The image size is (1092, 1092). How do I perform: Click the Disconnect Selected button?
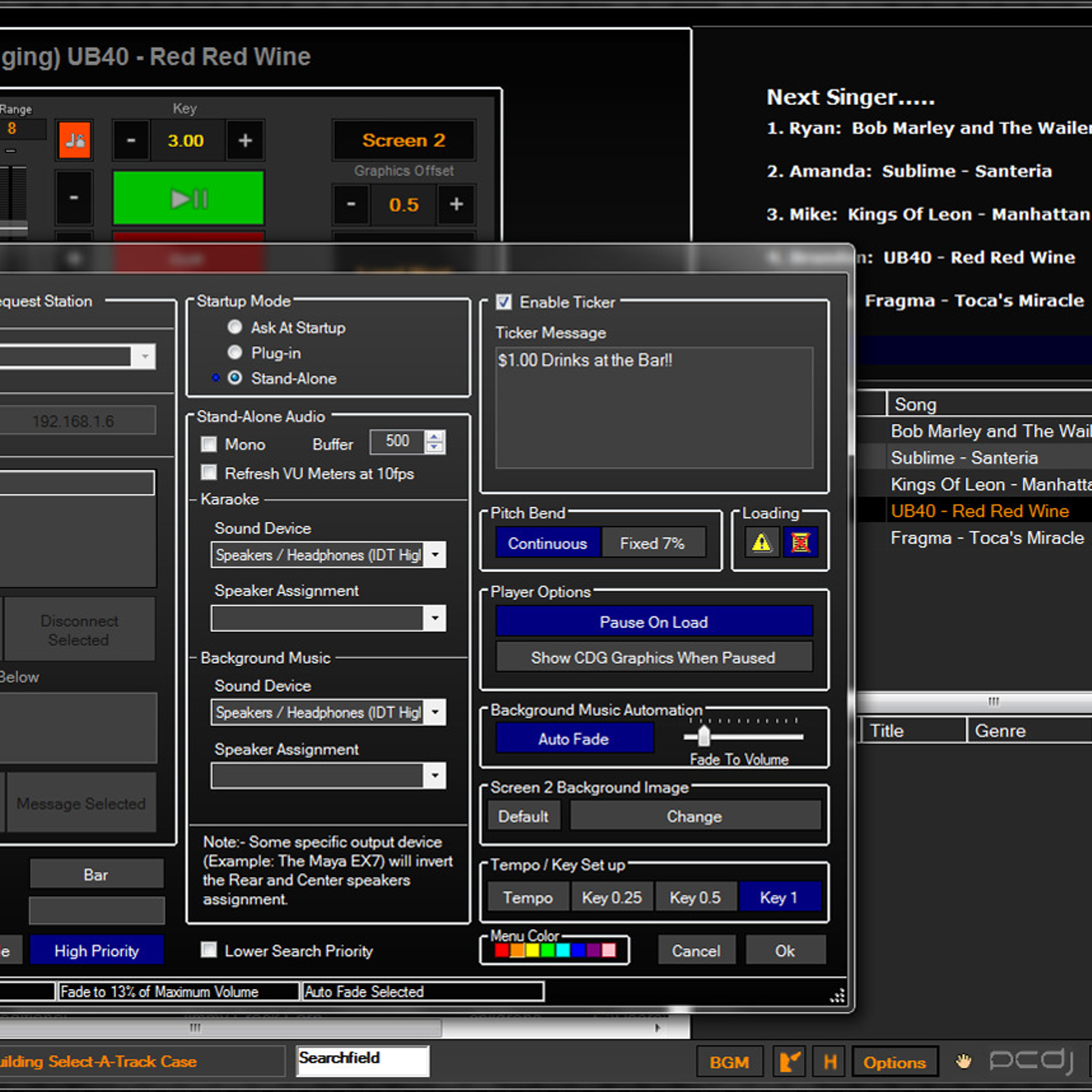(x=79, y=629)
